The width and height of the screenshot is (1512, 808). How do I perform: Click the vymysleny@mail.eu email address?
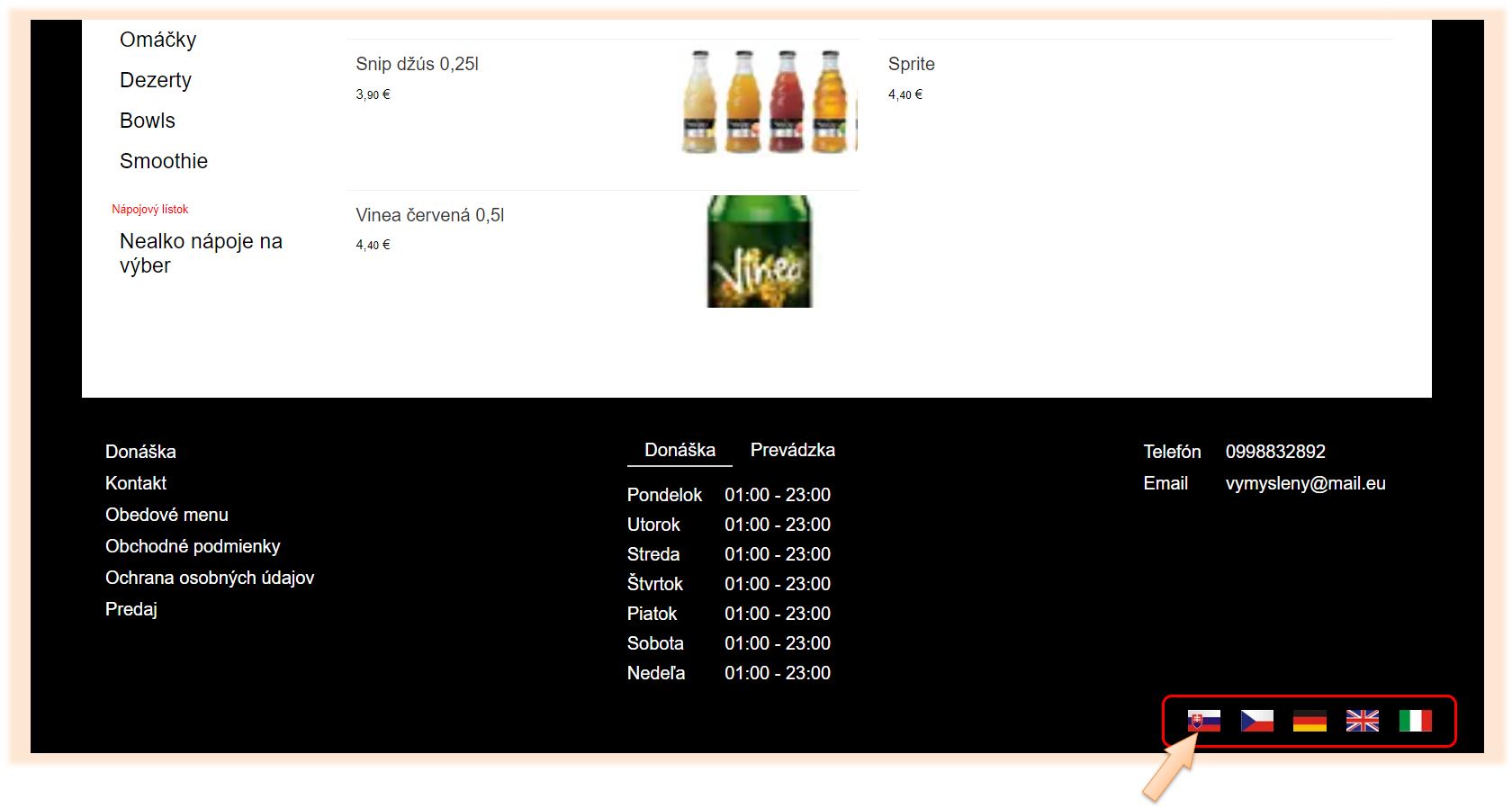click(1305, 483)
